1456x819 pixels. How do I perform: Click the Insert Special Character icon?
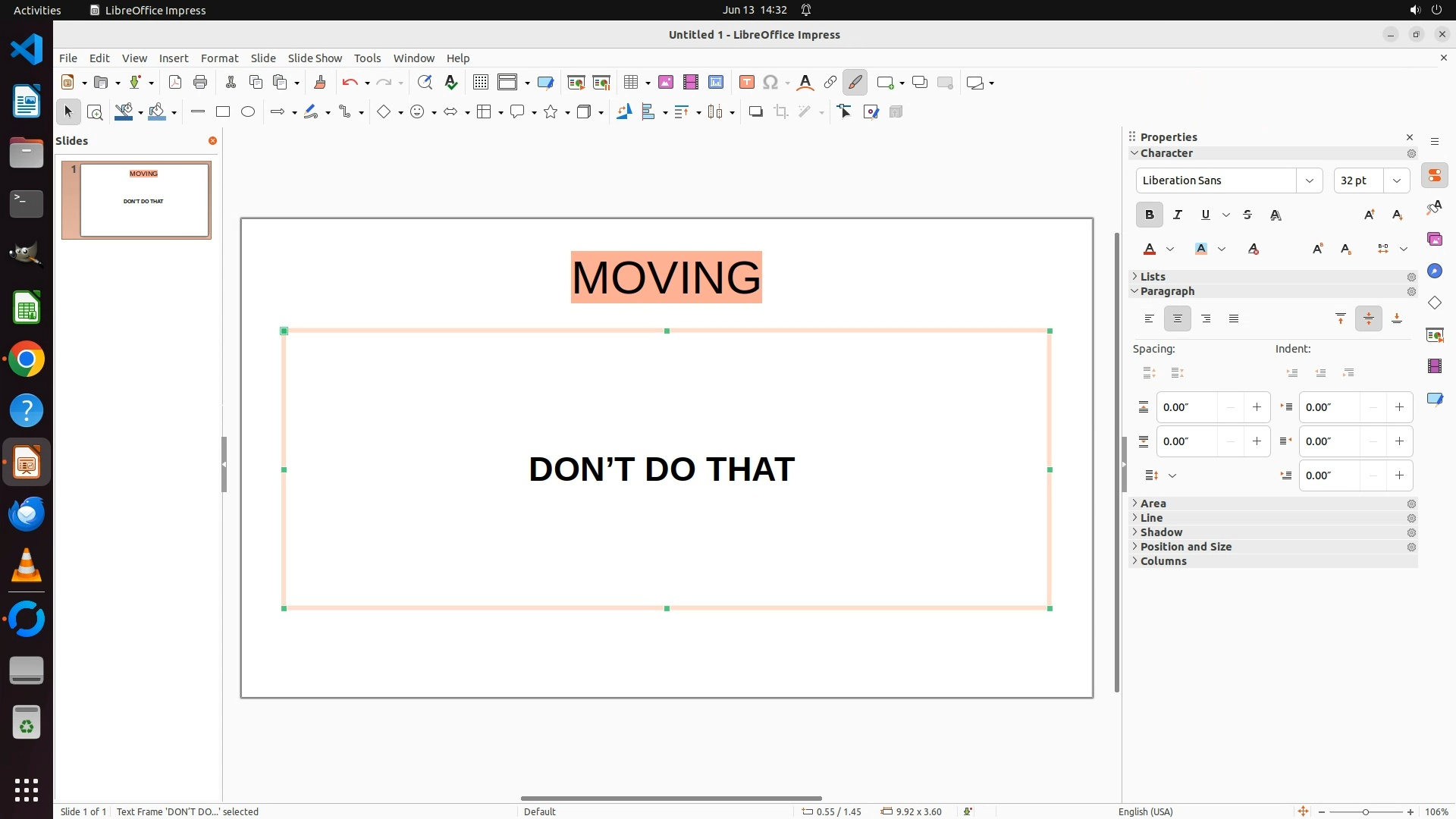[x=770, y=83]
